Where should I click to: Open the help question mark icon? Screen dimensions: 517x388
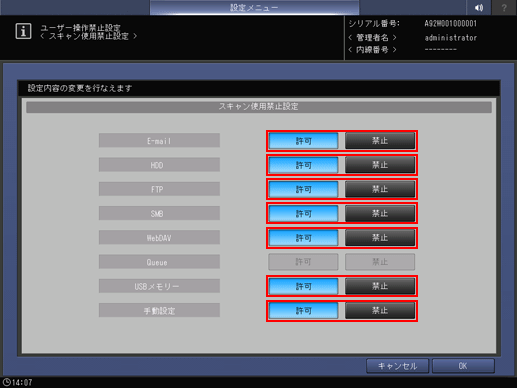tap(504, 7)
